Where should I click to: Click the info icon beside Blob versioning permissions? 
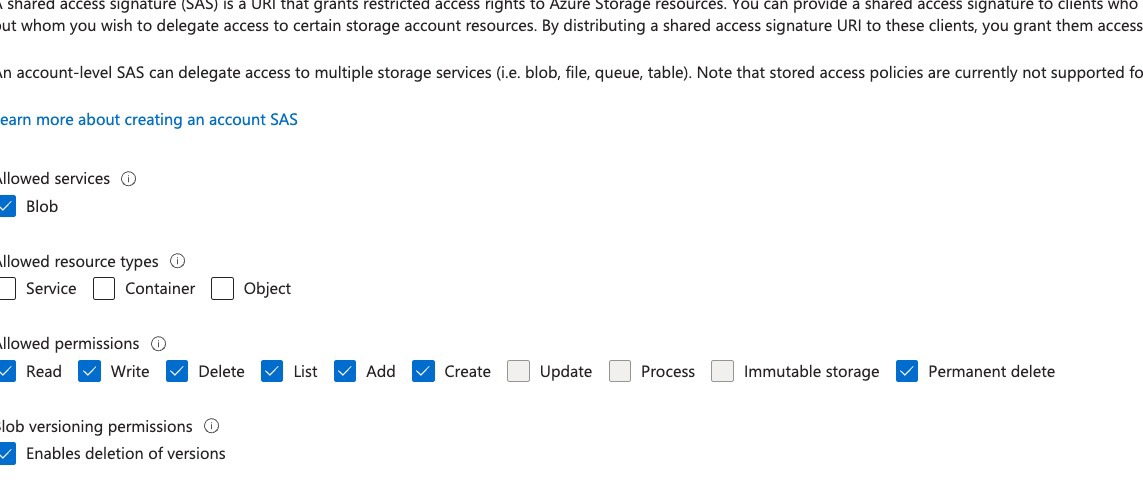(x=211, y=426)
